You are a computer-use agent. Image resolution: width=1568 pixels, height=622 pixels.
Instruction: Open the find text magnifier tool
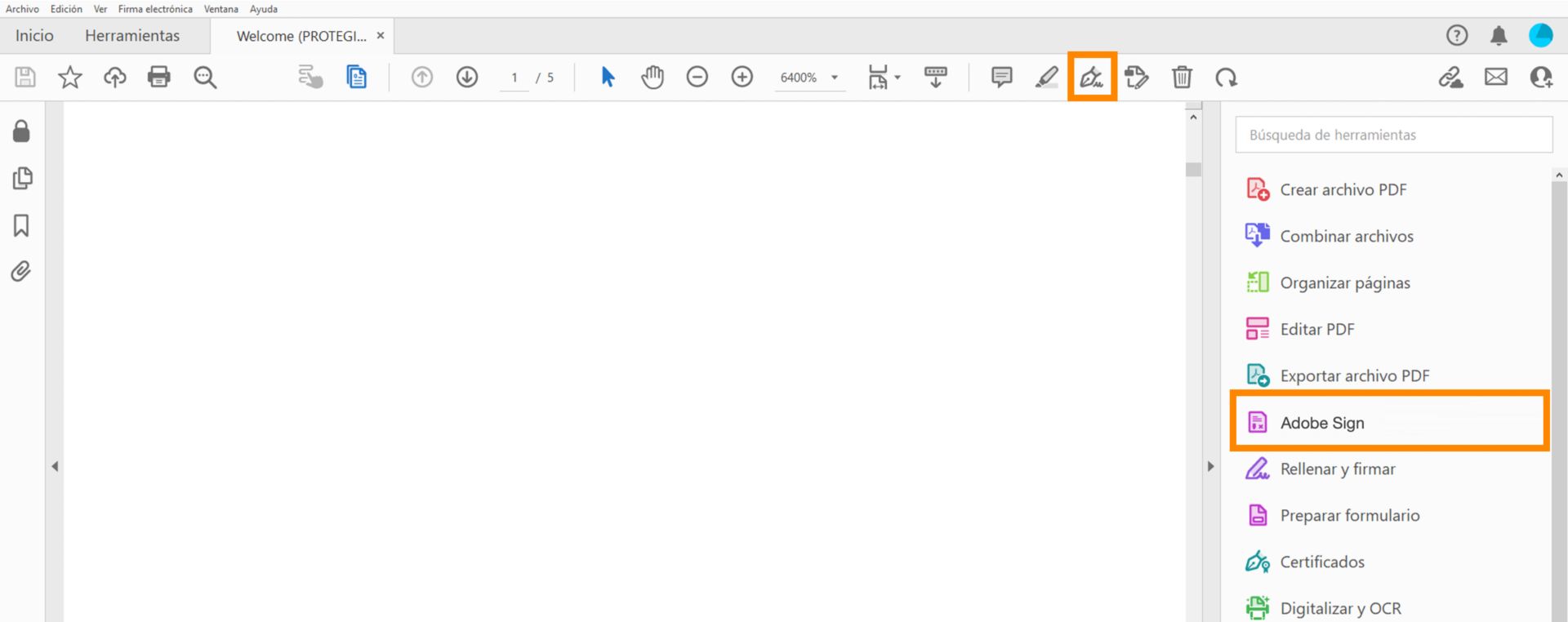click(205, 78)
